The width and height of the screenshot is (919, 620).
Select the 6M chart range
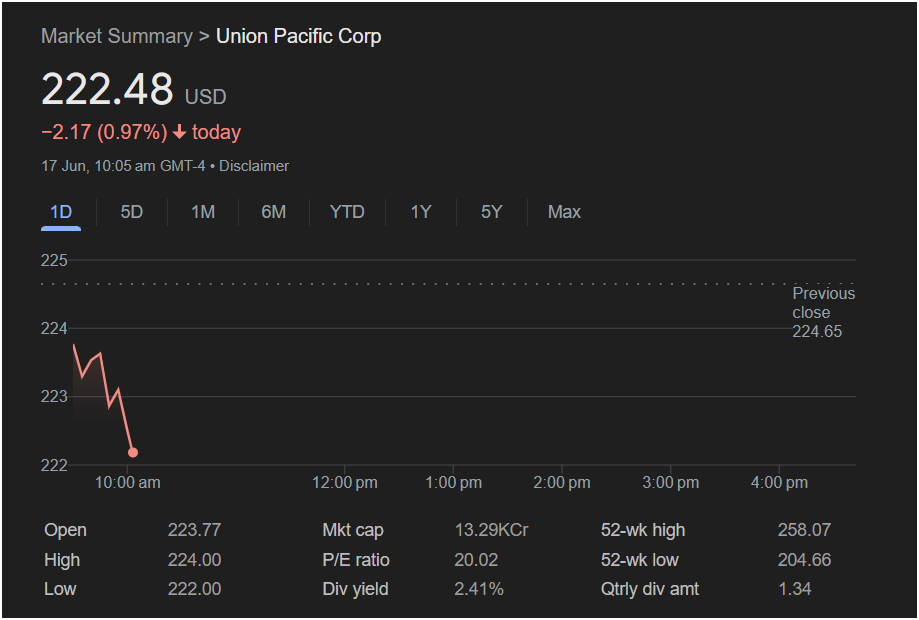[274, 212]
